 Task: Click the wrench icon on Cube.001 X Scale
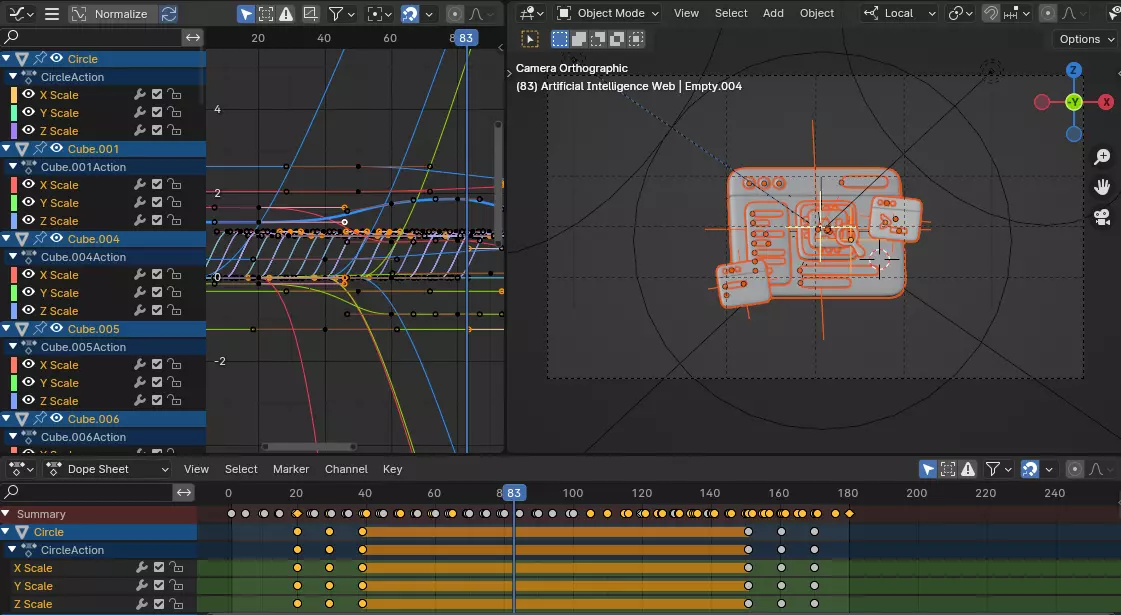click(140, 185)
